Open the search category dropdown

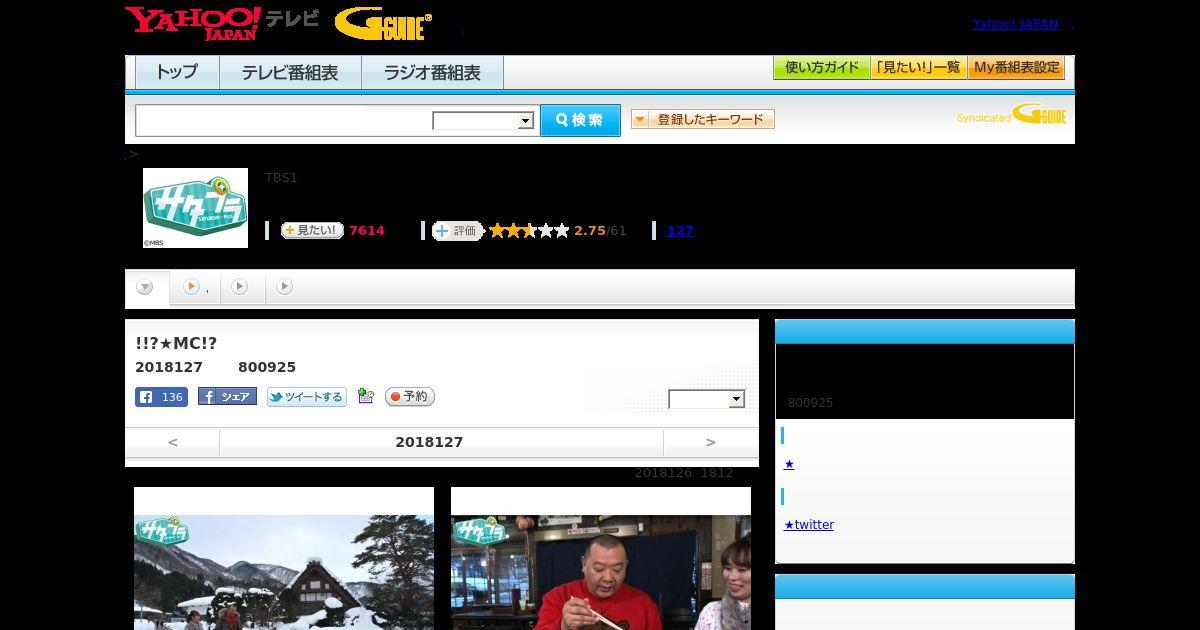(483, 121)
